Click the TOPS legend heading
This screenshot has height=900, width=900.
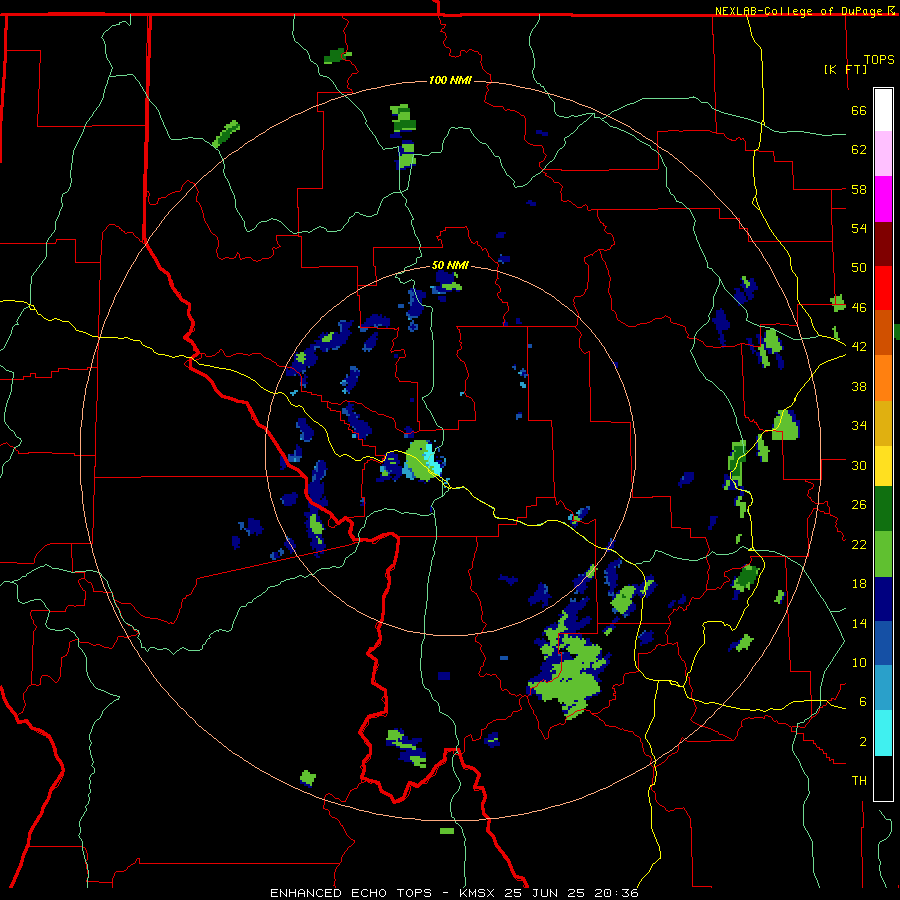[879, 59]
